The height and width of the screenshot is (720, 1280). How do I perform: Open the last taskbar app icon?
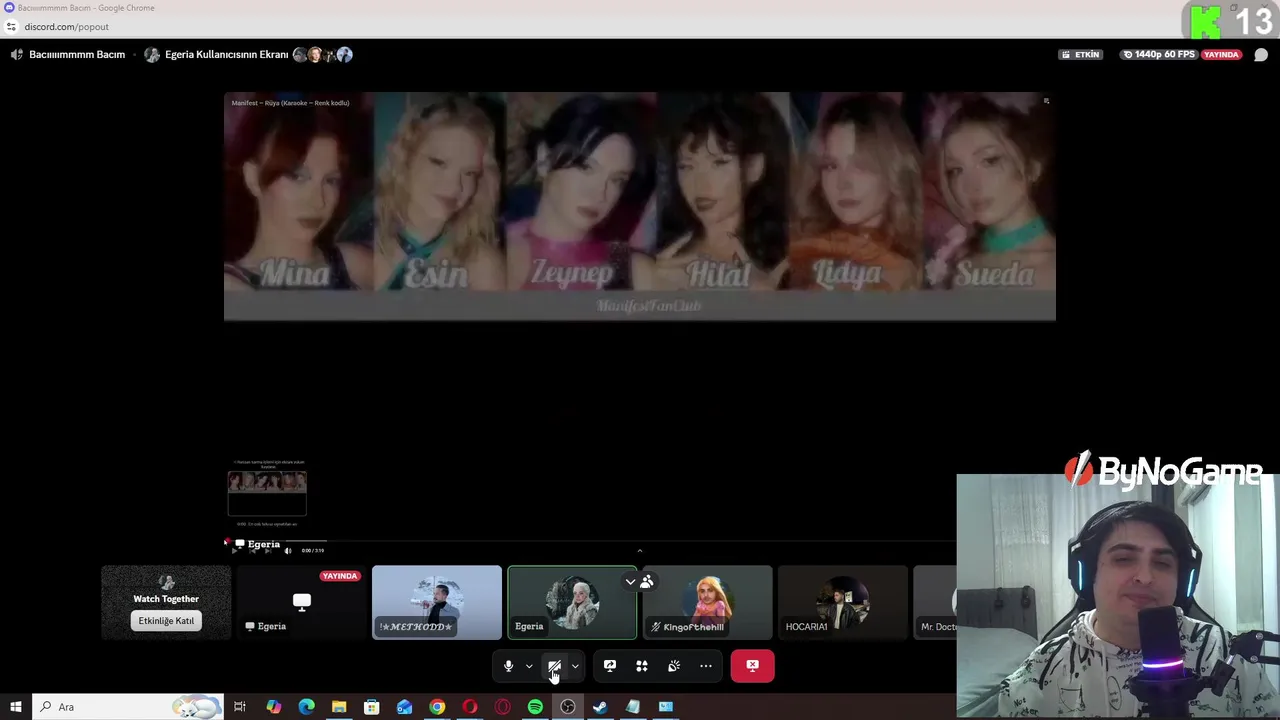click(665, 707)
